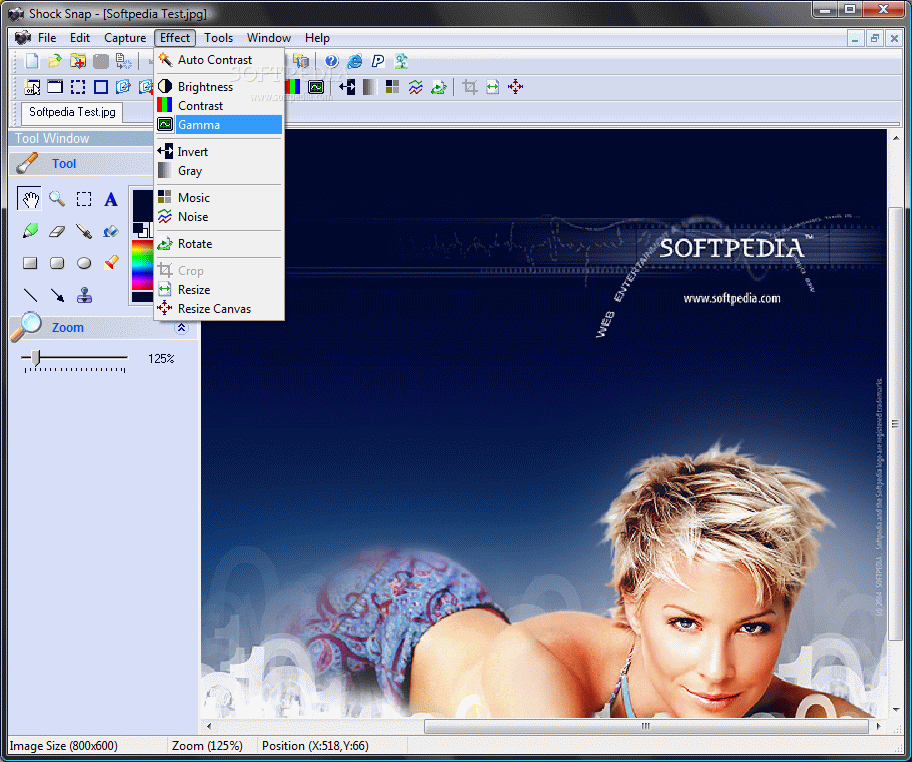Select the paint bucket fill tool
Screen dimensions: 912x762
[111, 232]
